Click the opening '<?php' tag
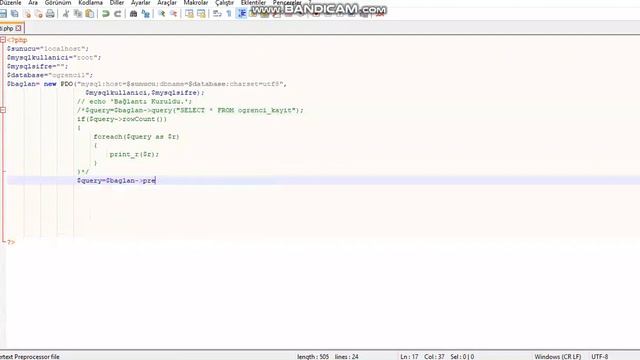This screenshot has height=360, width=640. [x=17, y=40]
